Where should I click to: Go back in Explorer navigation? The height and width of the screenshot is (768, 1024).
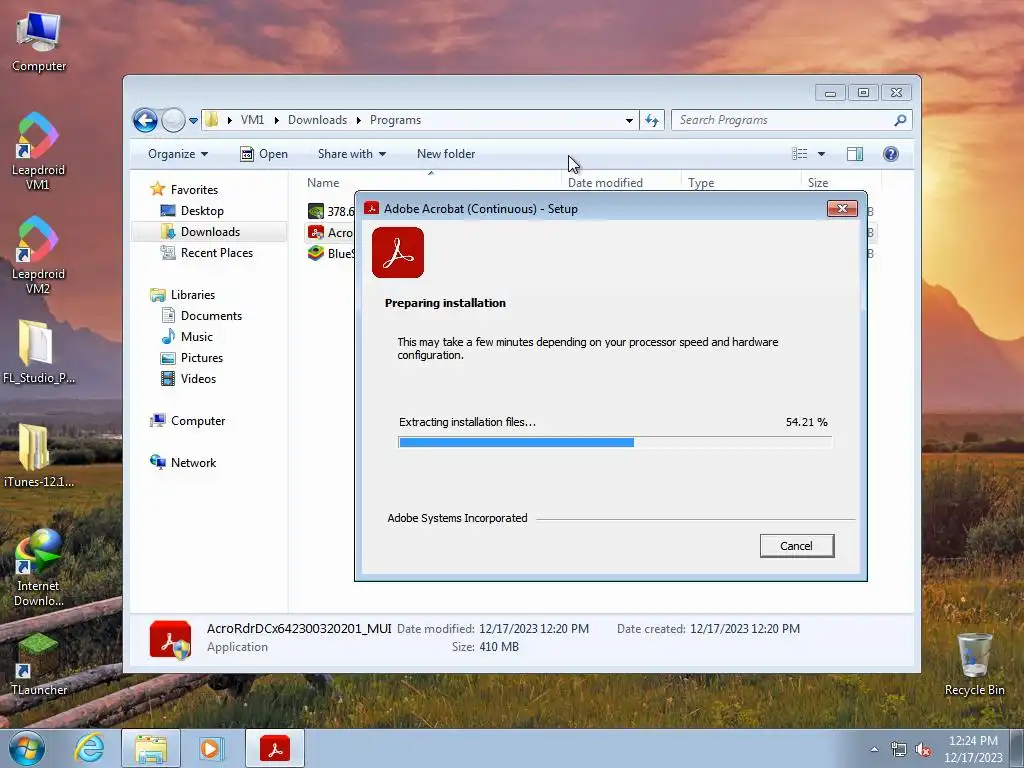[145, 120]
